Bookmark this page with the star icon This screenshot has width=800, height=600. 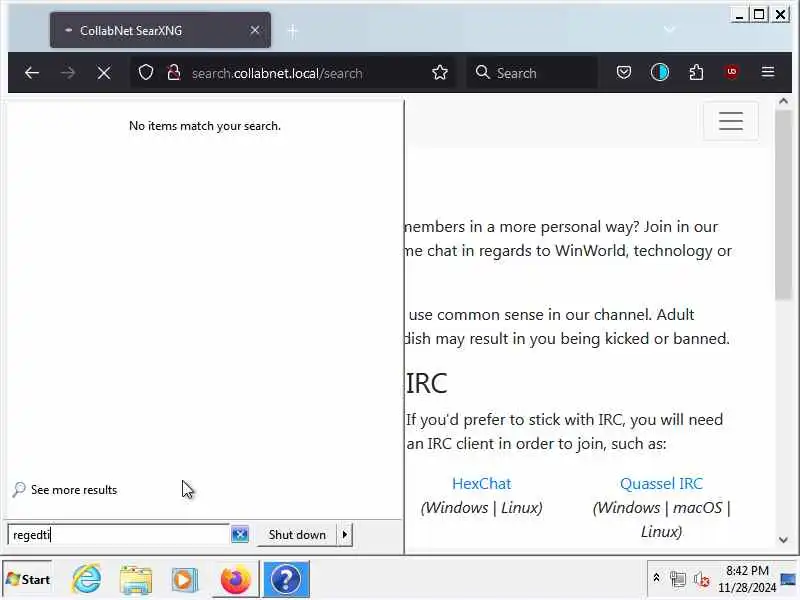tap(440, 72)
